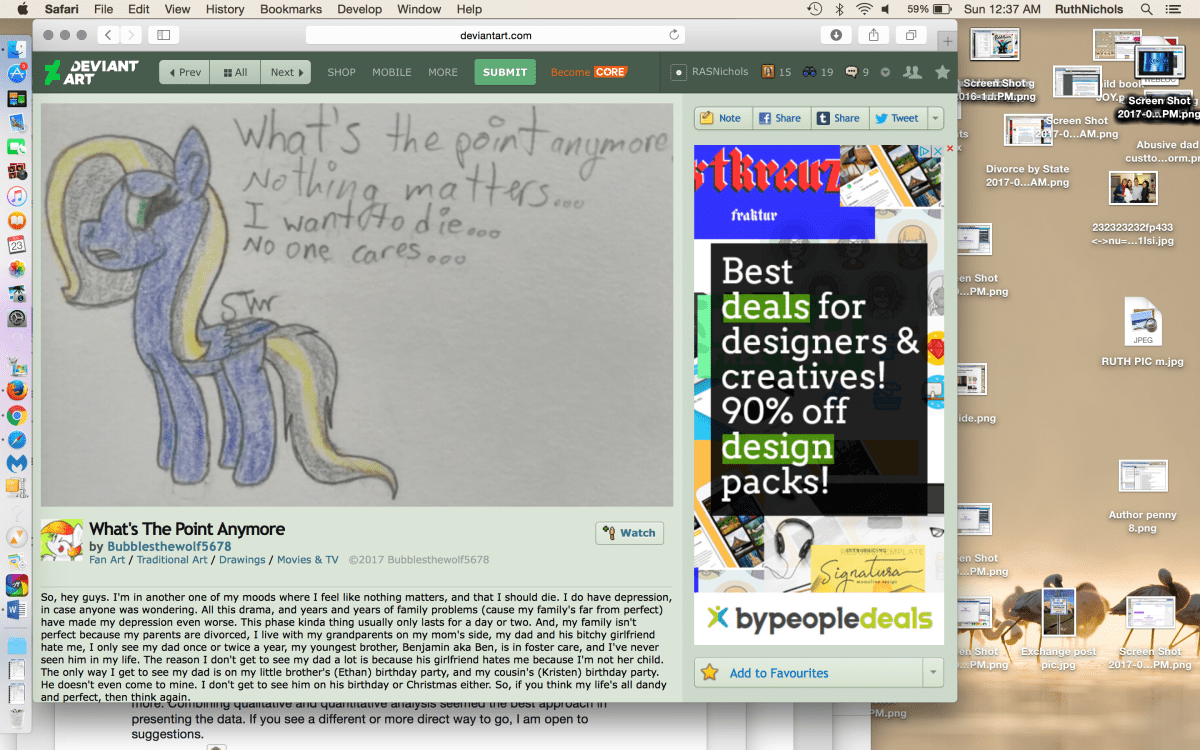Screen dimensions: 1200x750
Task: Click the green SUBMIT button
Action: click(x=505, y=72)
